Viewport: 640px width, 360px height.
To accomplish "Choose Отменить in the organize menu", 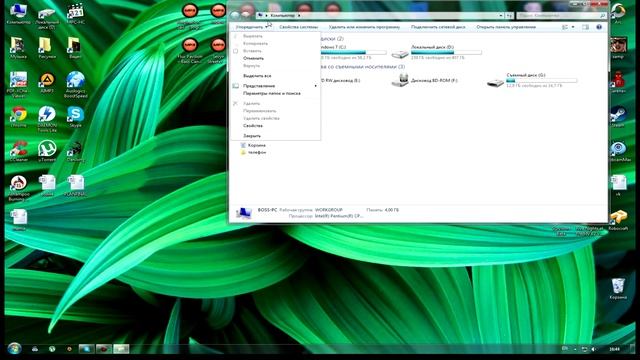I will pos(253,58).
